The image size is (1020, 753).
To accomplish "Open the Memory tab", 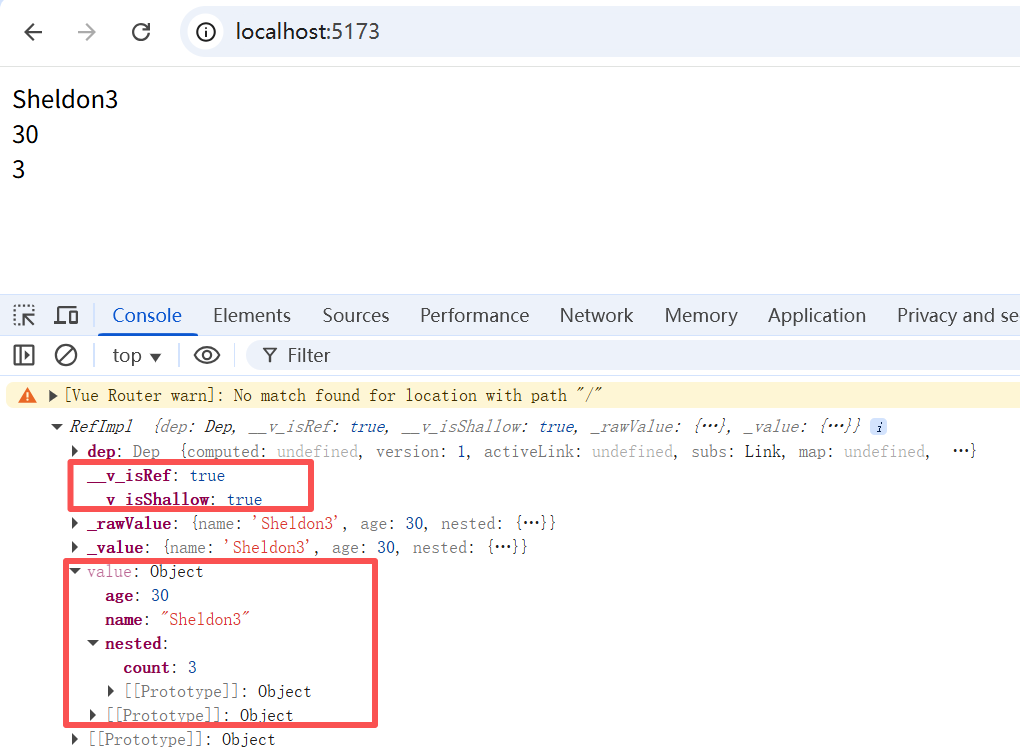I will 701,315.
